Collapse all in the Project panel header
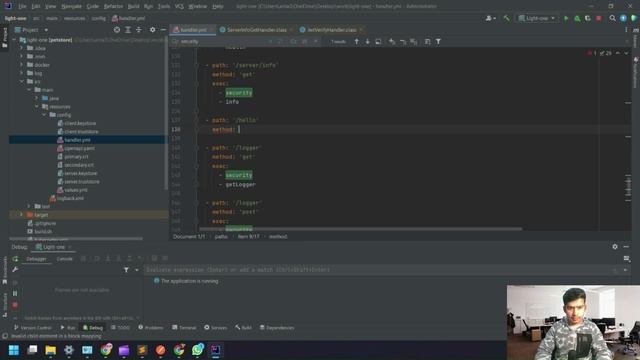 [139, 30]
